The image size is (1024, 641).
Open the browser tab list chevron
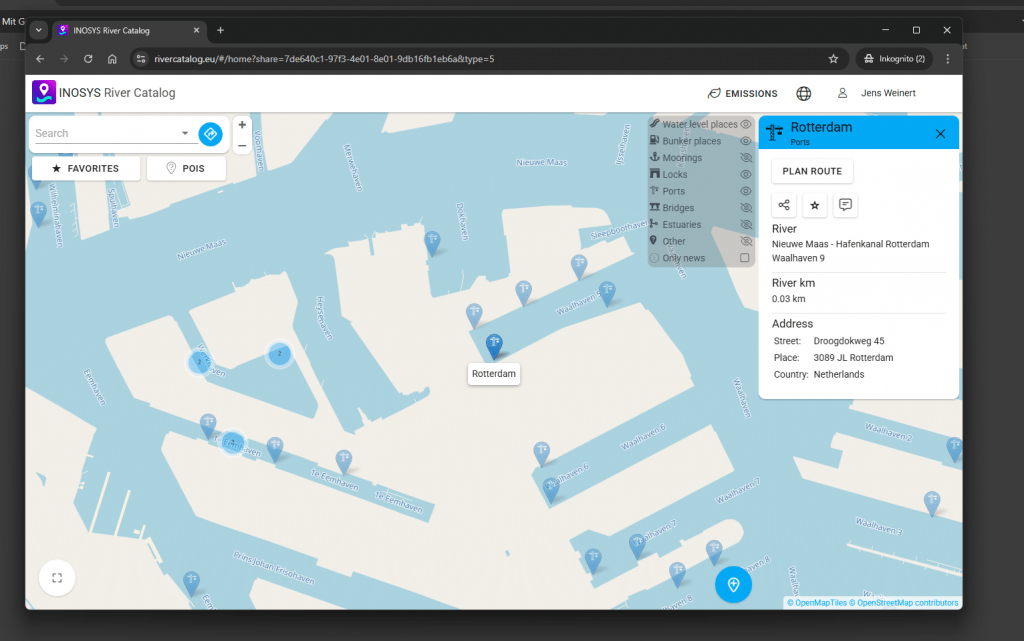point(38,30)
